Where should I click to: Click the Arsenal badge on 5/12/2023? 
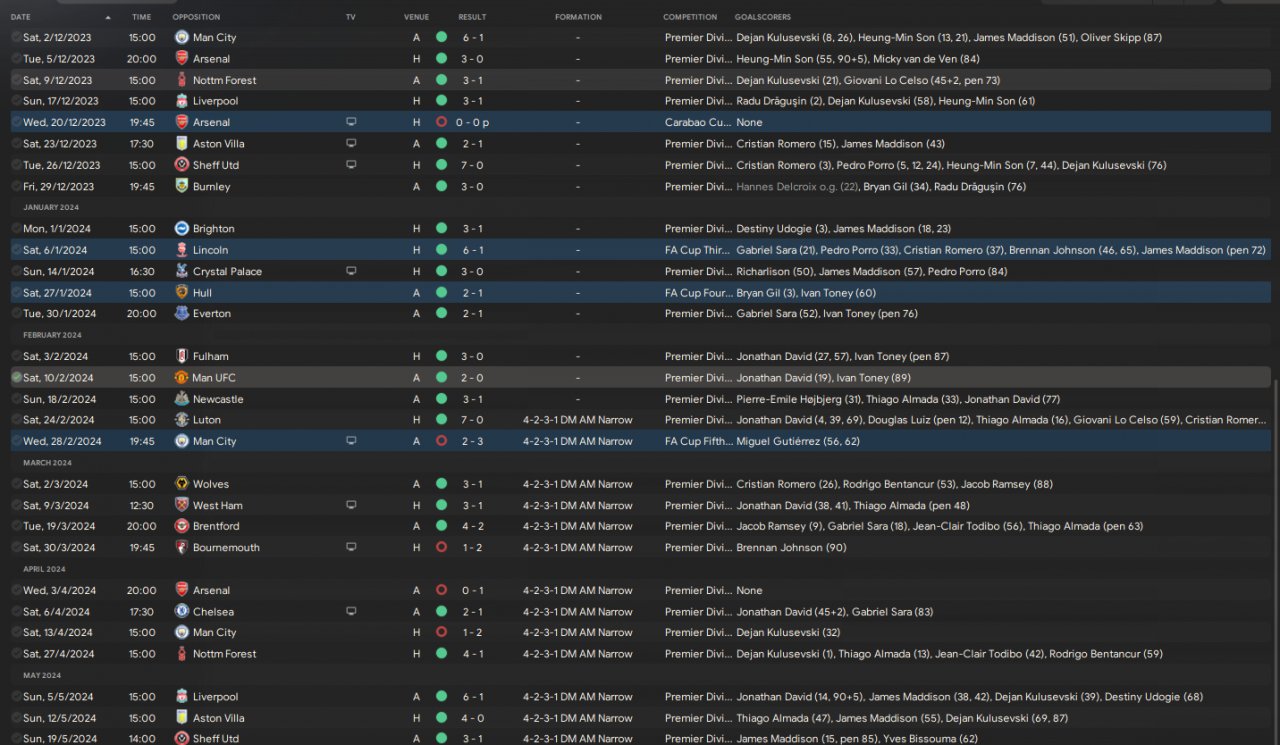coord(182,59)
